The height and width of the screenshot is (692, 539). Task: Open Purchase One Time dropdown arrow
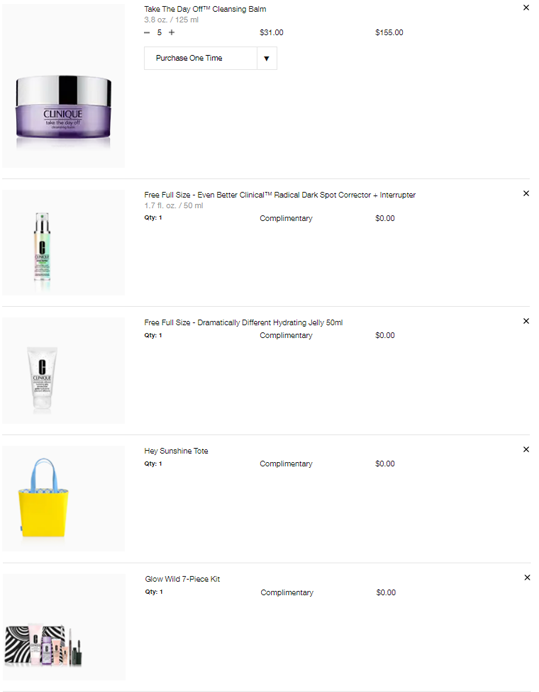[x=267, y=58]
